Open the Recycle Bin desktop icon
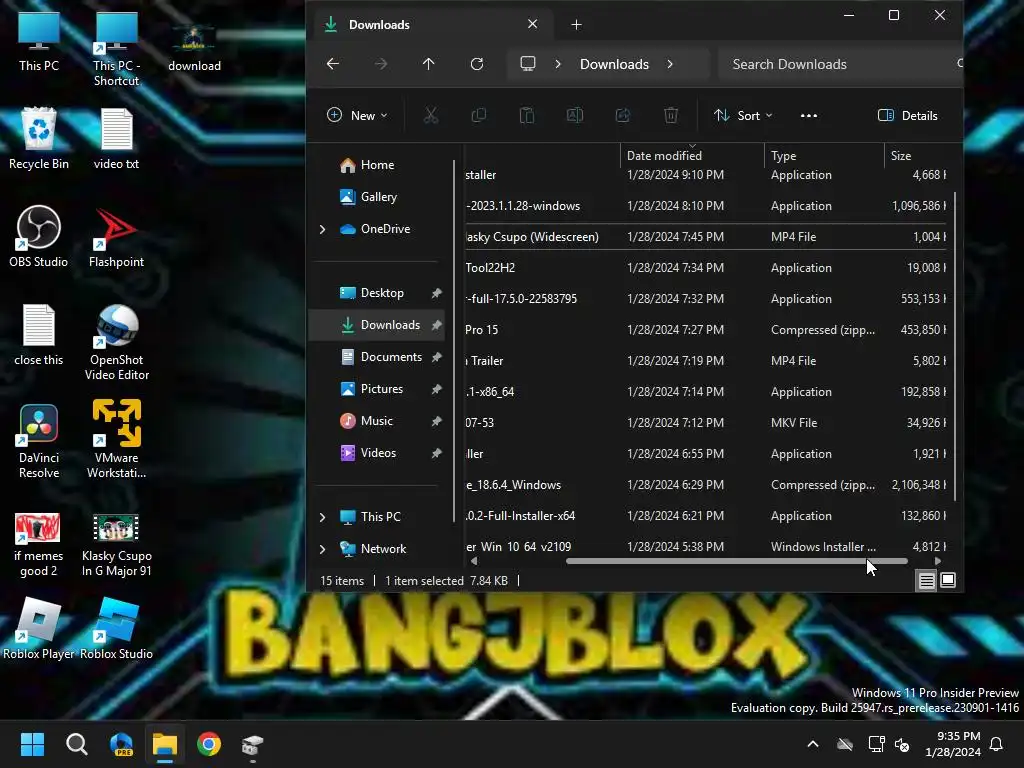The width and height of the screenshot is (1024, 768). 39,138
